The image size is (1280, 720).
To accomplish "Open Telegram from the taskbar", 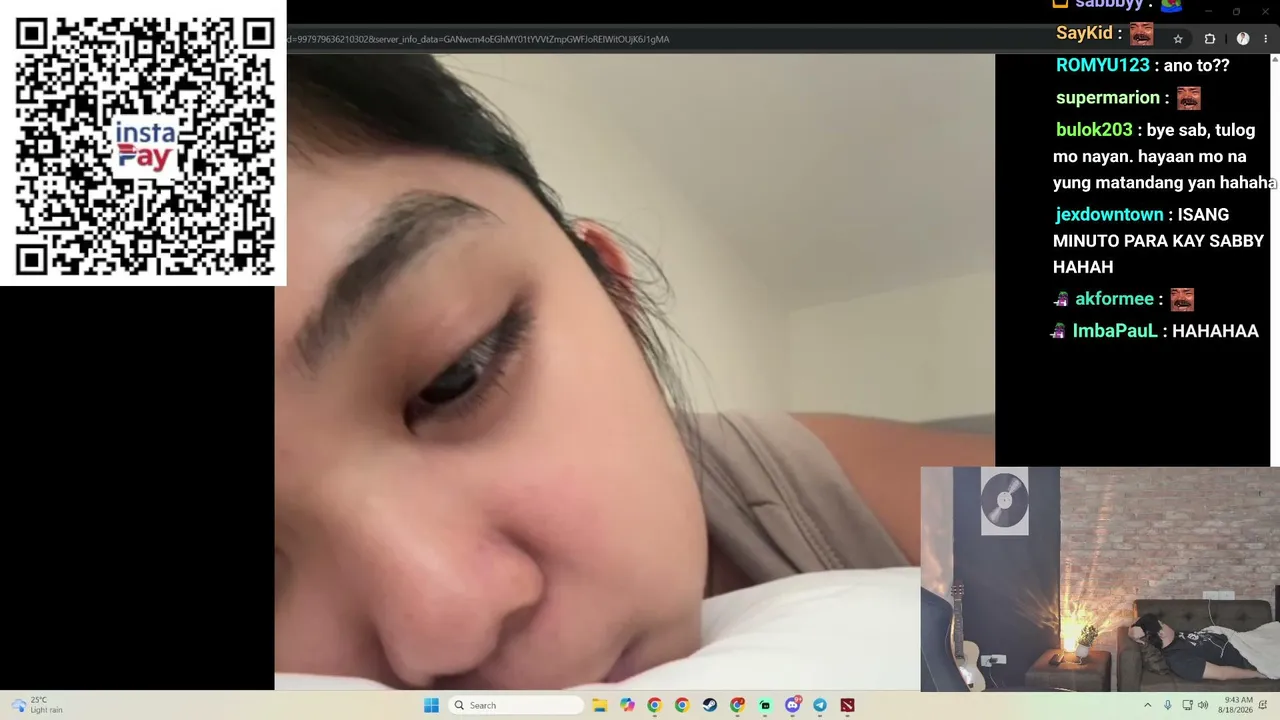I will (820, 705).
